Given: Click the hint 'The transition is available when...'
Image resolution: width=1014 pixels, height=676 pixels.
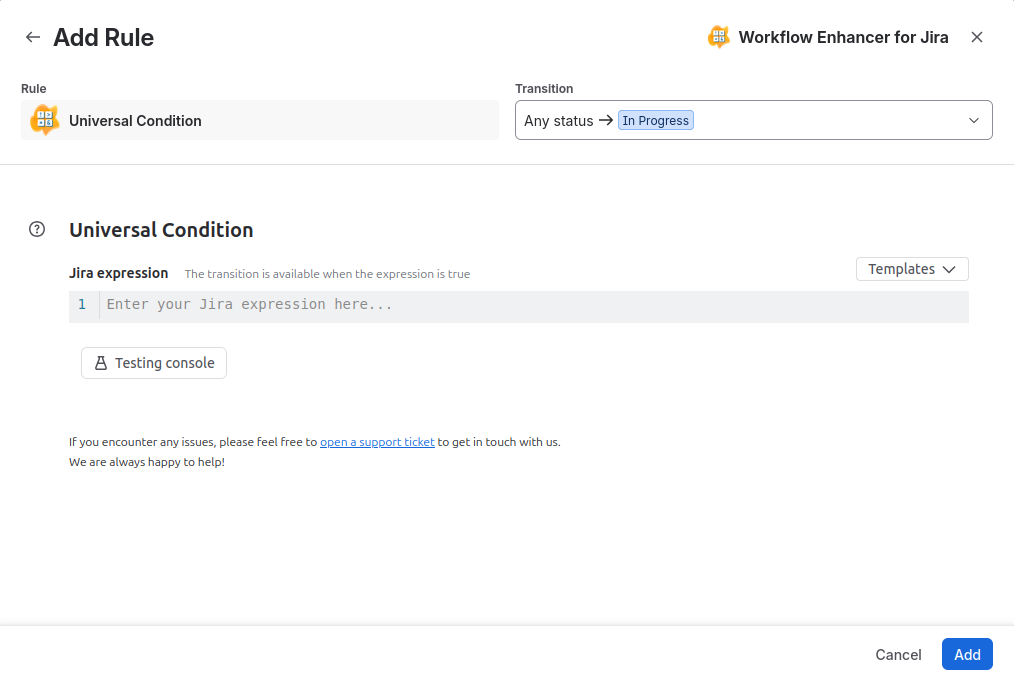Looking at the screenshot, I should pyautogui.click(x=327, y=274).
